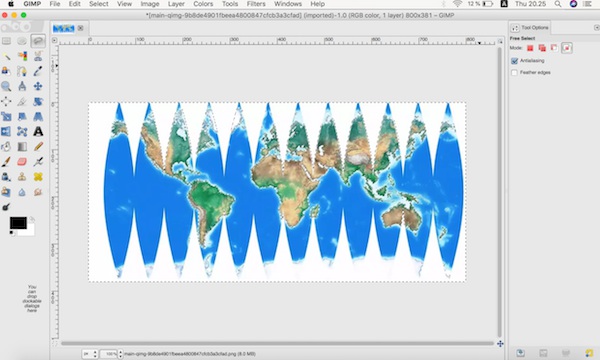Select the Color Picker eyedropper tool

[38, 71]
